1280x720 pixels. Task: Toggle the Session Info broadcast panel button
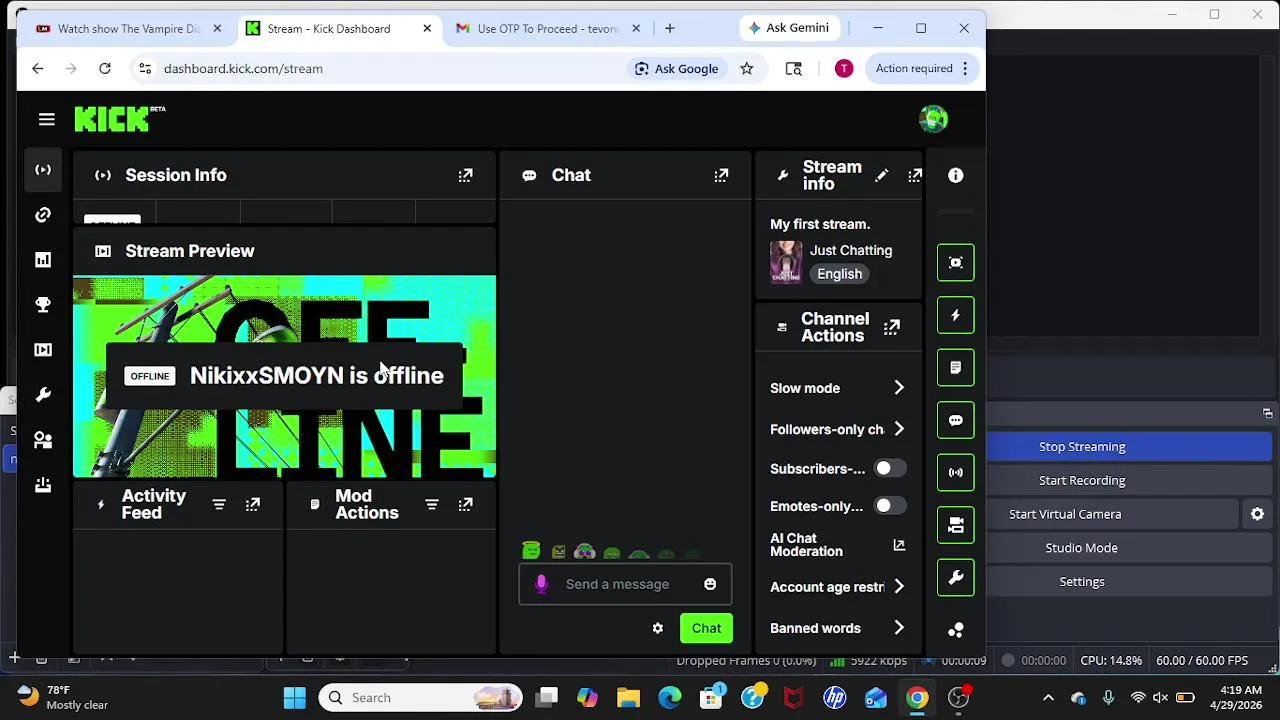(x=956, y=472)
